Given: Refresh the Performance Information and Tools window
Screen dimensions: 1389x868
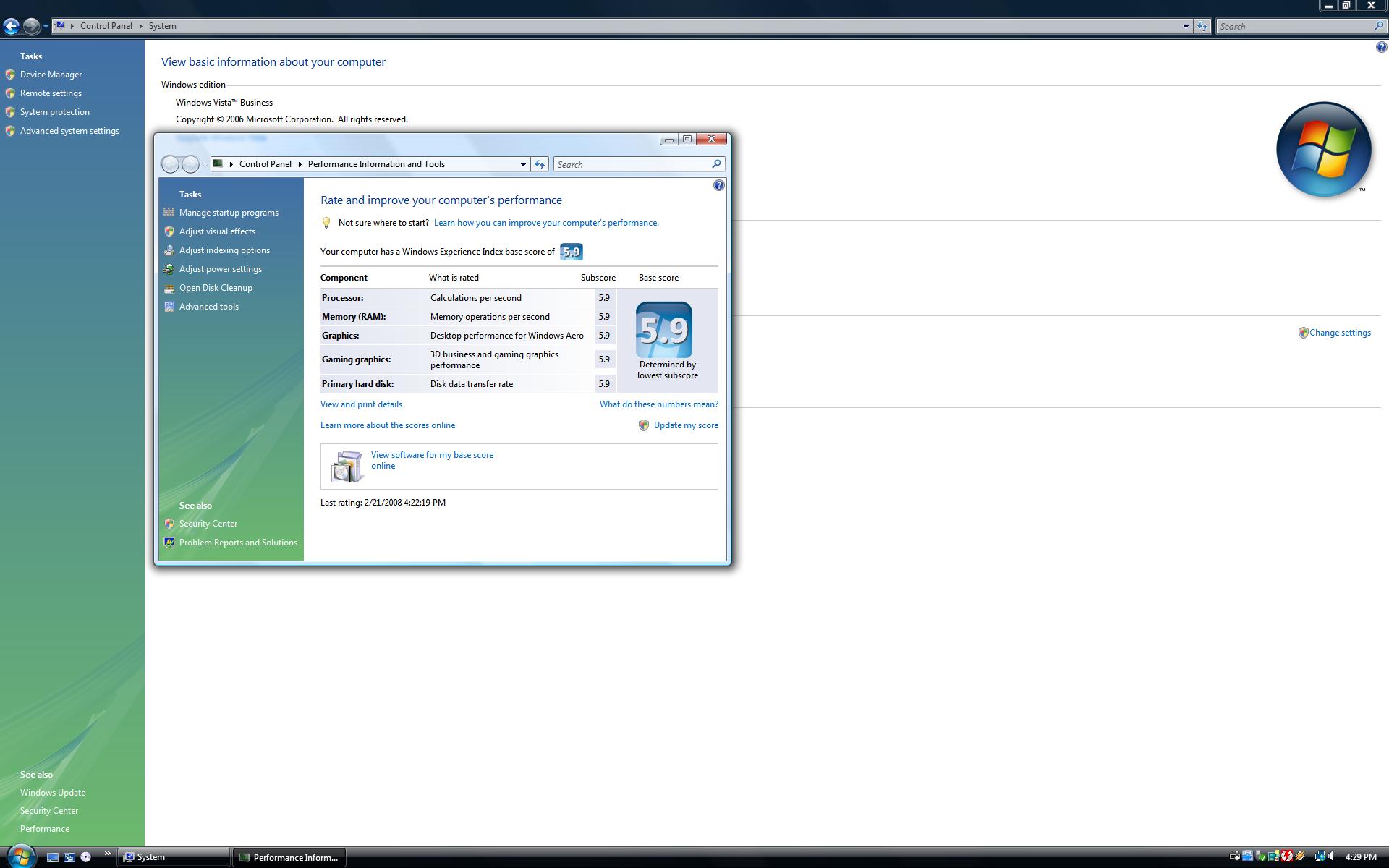Looking at the screenshot, I should point(540,165).
